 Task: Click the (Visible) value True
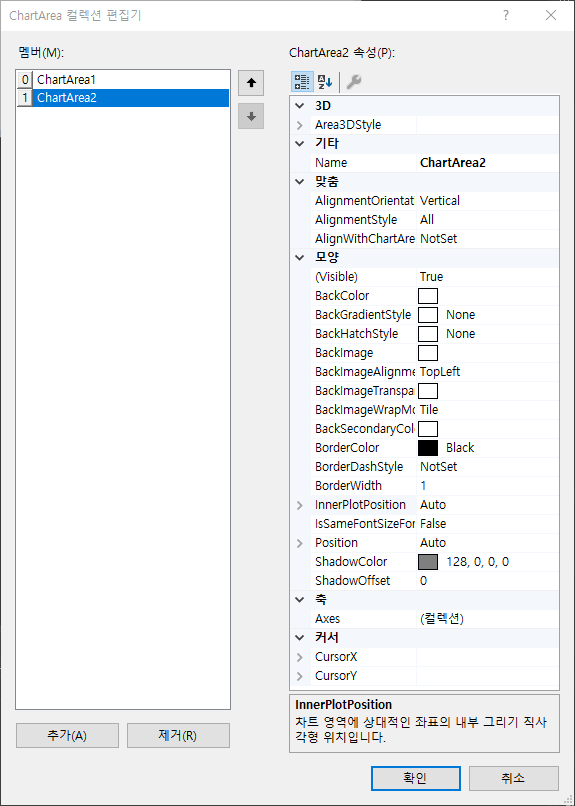coord(431,277)
